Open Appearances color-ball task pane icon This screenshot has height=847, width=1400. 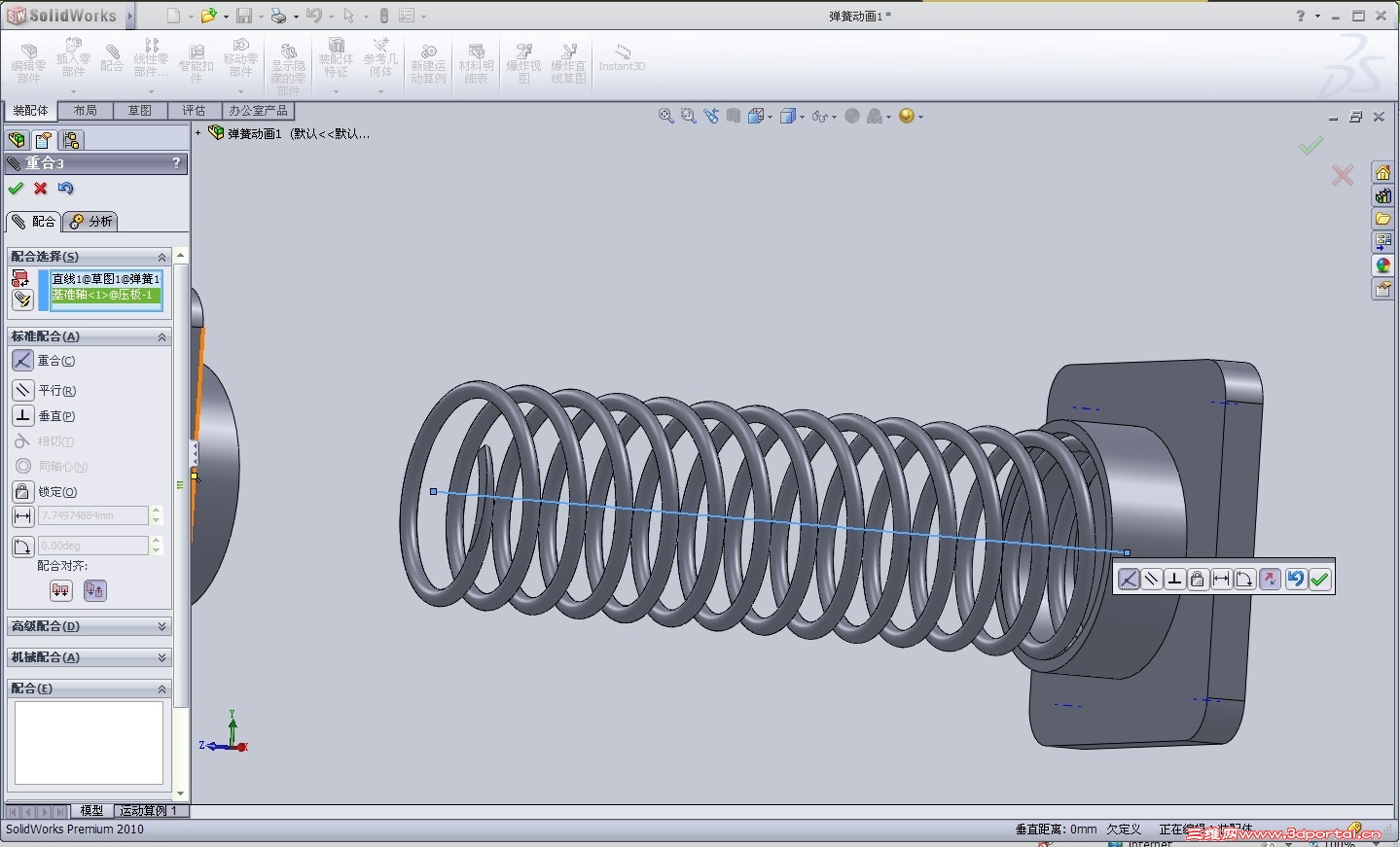1382,266
